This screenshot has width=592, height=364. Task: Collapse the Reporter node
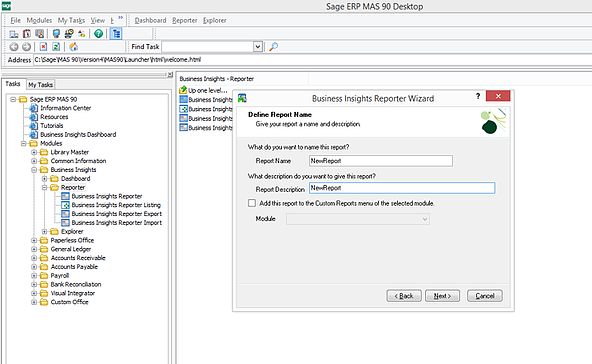(x=45, y=187)
